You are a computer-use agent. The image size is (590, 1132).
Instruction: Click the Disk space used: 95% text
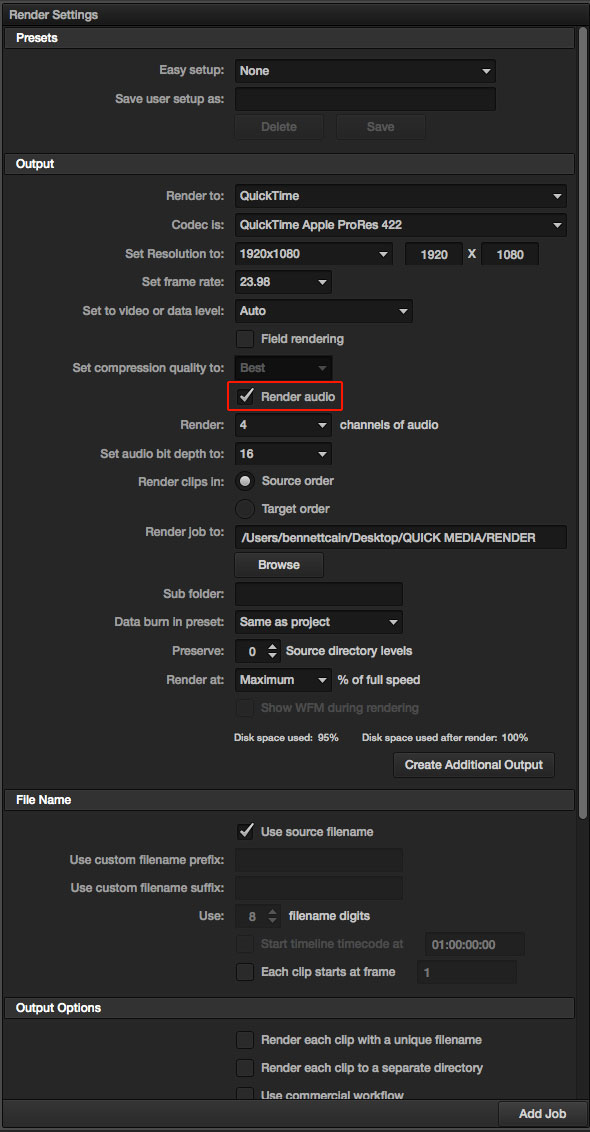click(x=286, y=738)
